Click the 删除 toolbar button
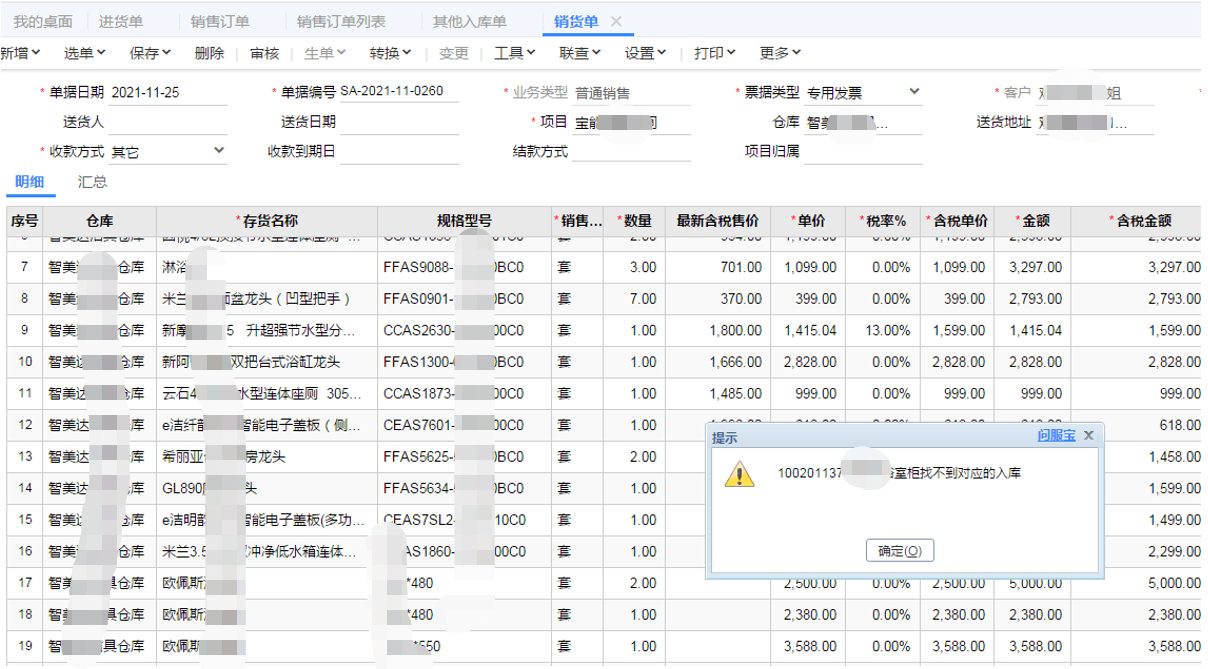Viewport: 1208px width, 669px height. [210, 53]
